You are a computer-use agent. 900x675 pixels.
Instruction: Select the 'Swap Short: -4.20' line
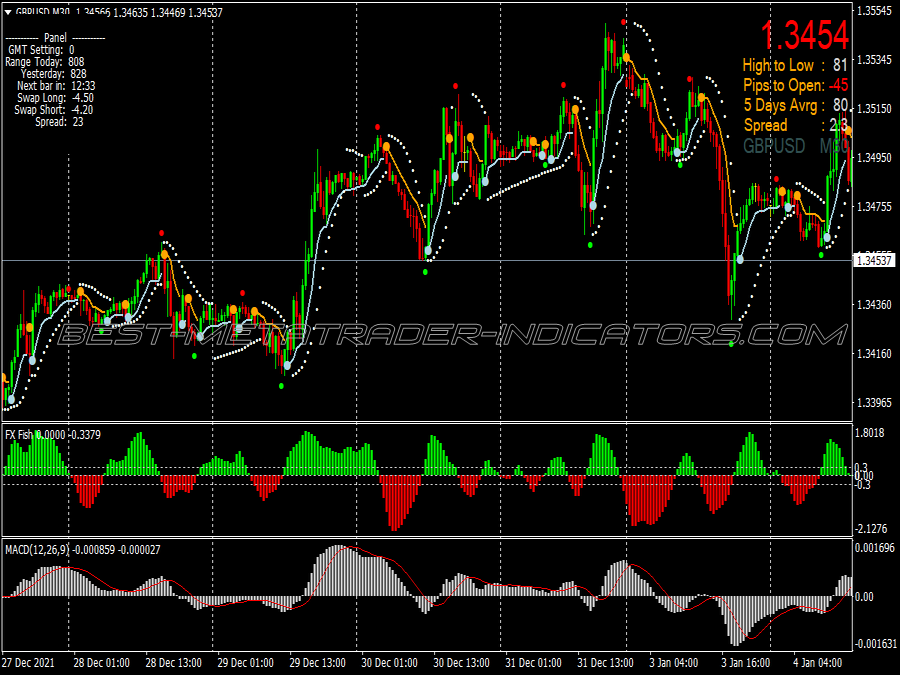53,110
